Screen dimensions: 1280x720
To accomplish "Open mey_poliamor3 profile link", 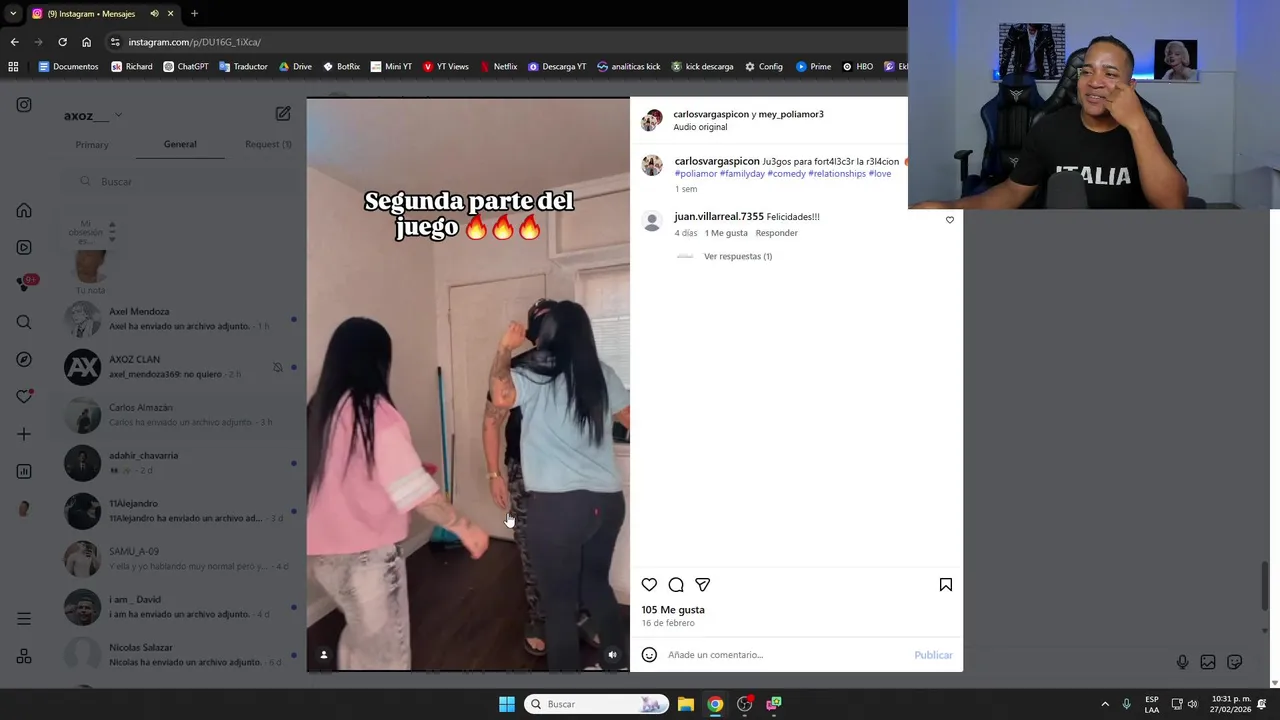I will (x=791, y=114).
